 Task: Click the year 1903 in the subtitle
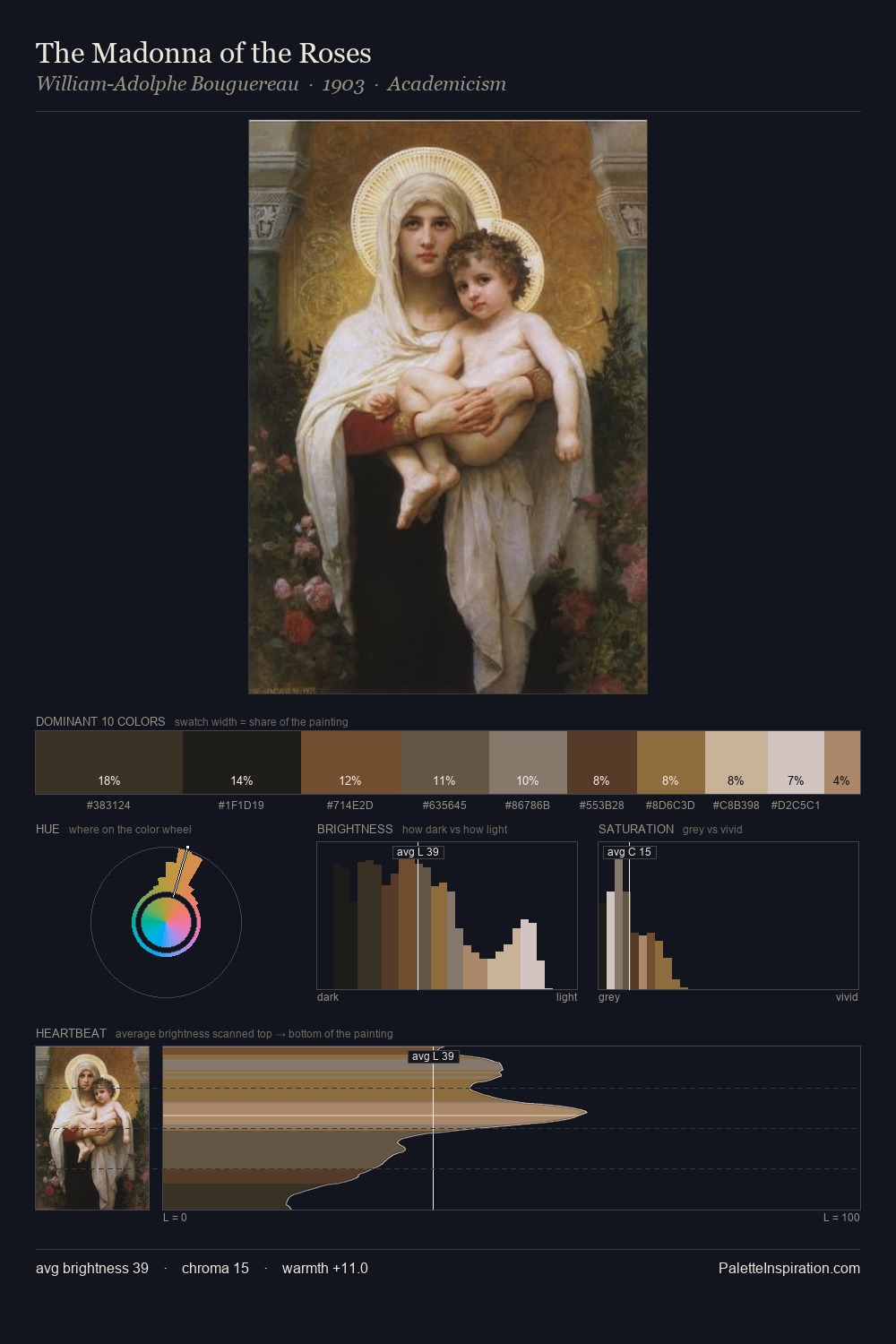coord(343,84)
